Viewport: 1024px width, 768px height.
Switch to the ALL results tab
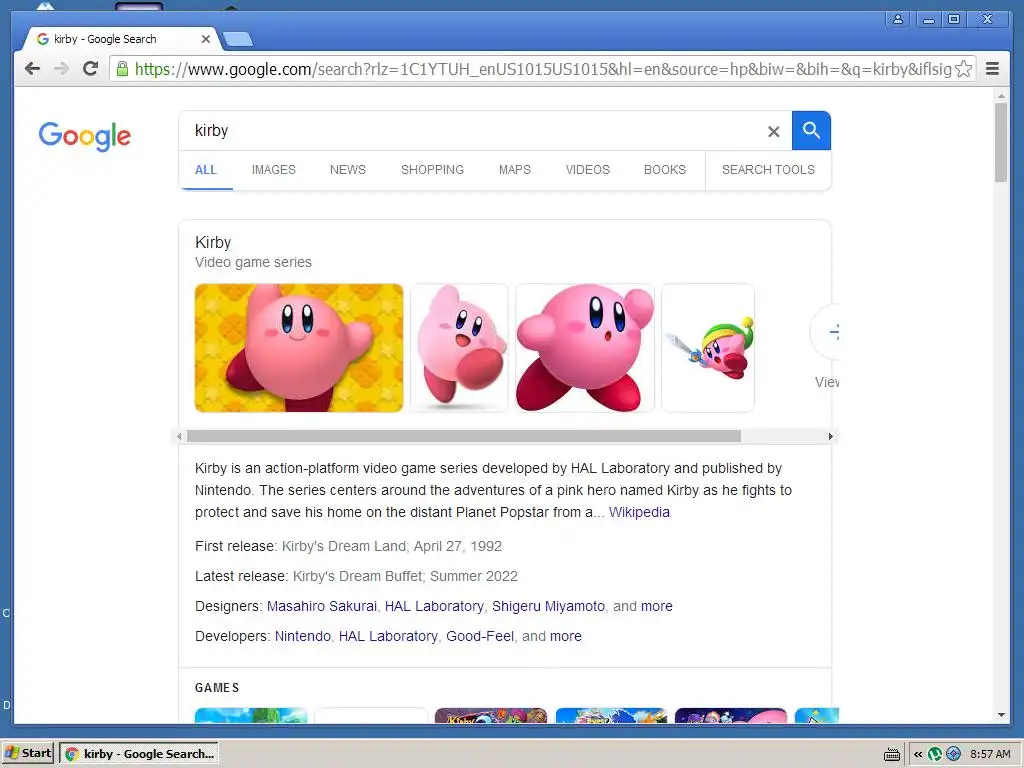pyautogui.click(x=206, y=170)
